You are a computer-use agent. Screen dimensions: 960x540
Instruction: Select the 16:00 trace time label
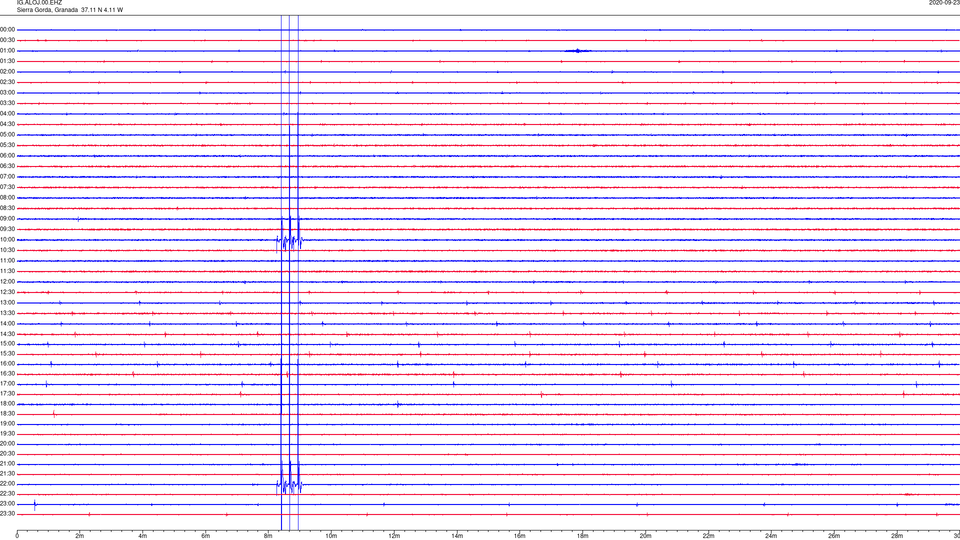tap(8, 364)
